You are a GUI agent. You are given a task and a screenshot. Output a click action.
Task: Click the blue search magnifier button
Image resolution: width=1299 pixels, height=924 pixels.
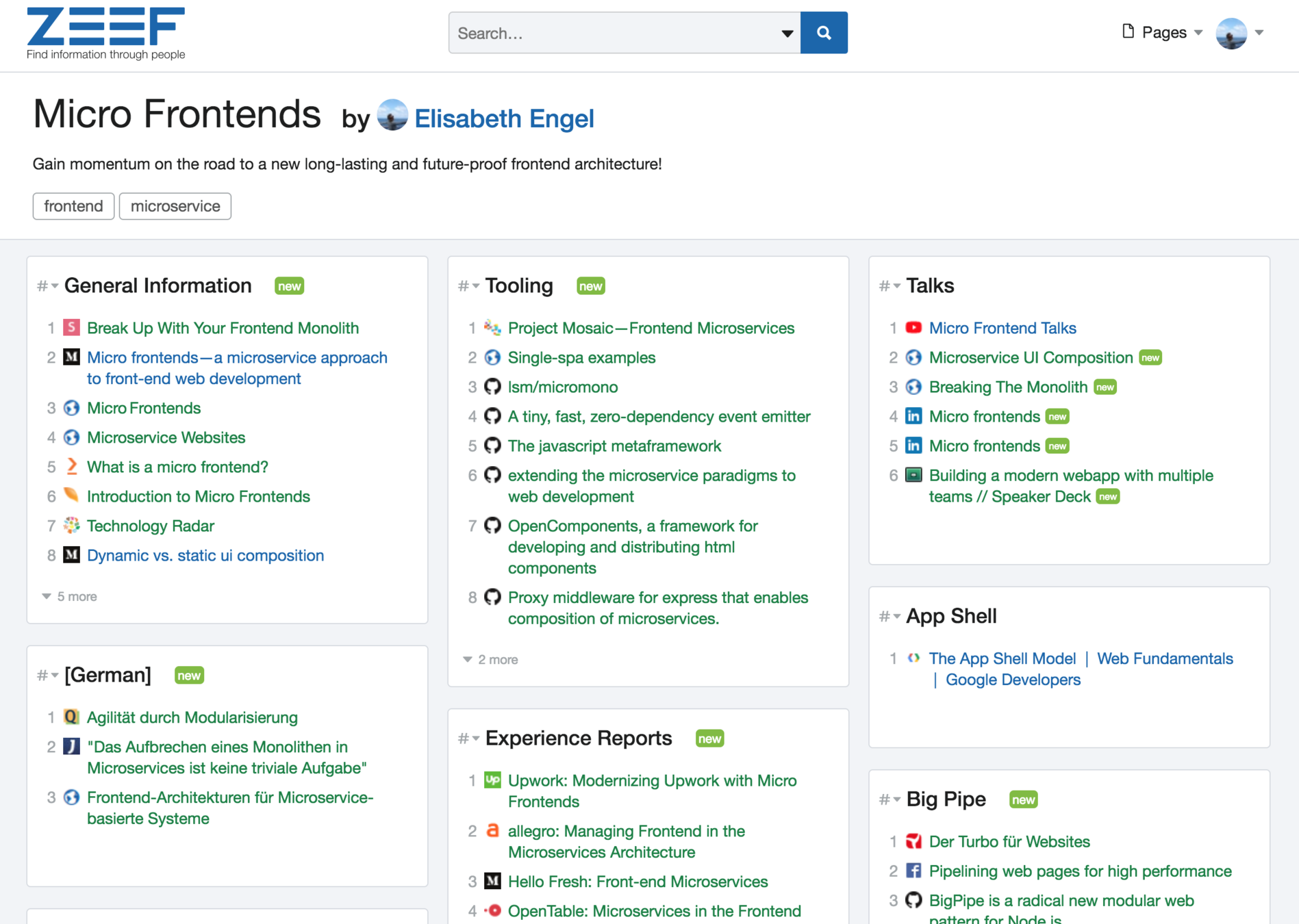(x=824, y=32)
